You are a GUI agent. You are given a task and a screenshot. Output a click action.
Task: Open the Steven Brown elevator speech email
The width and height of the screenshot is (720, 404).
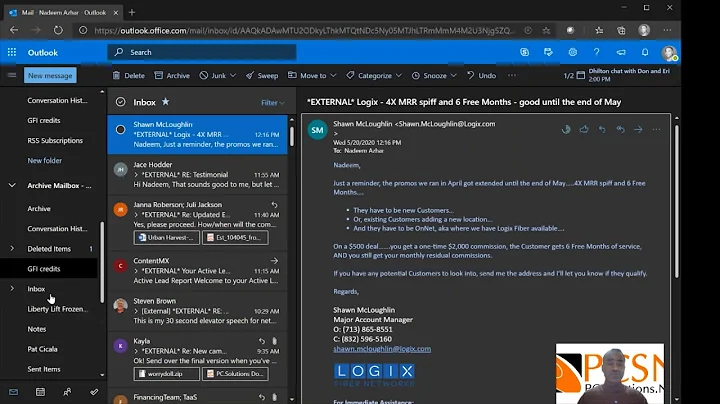pos(197,311)
